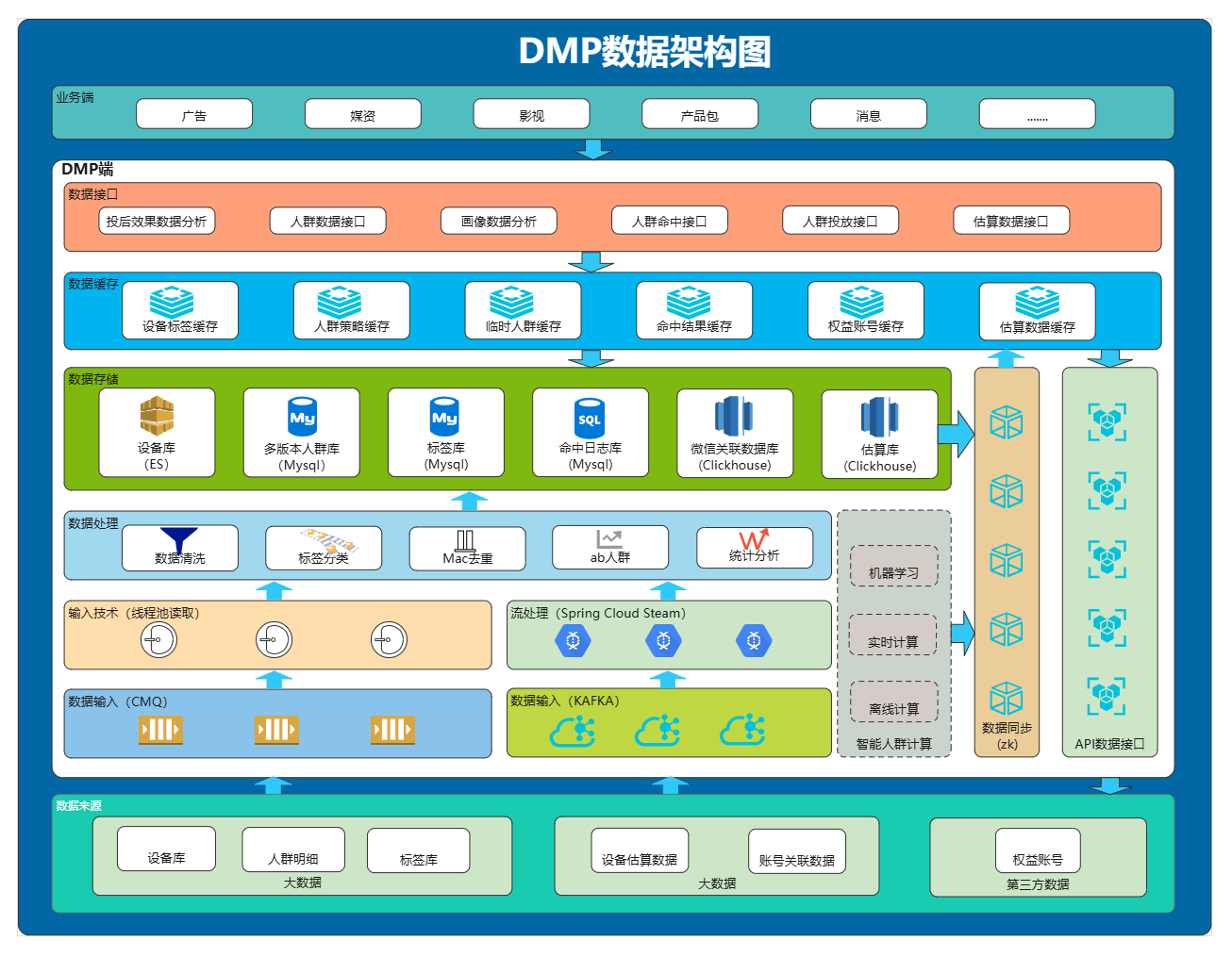Click the Mac去重 dedup icon
The width and height of the screenshot is (1232, 957).
pyautogui.click(x=465, y=540)
